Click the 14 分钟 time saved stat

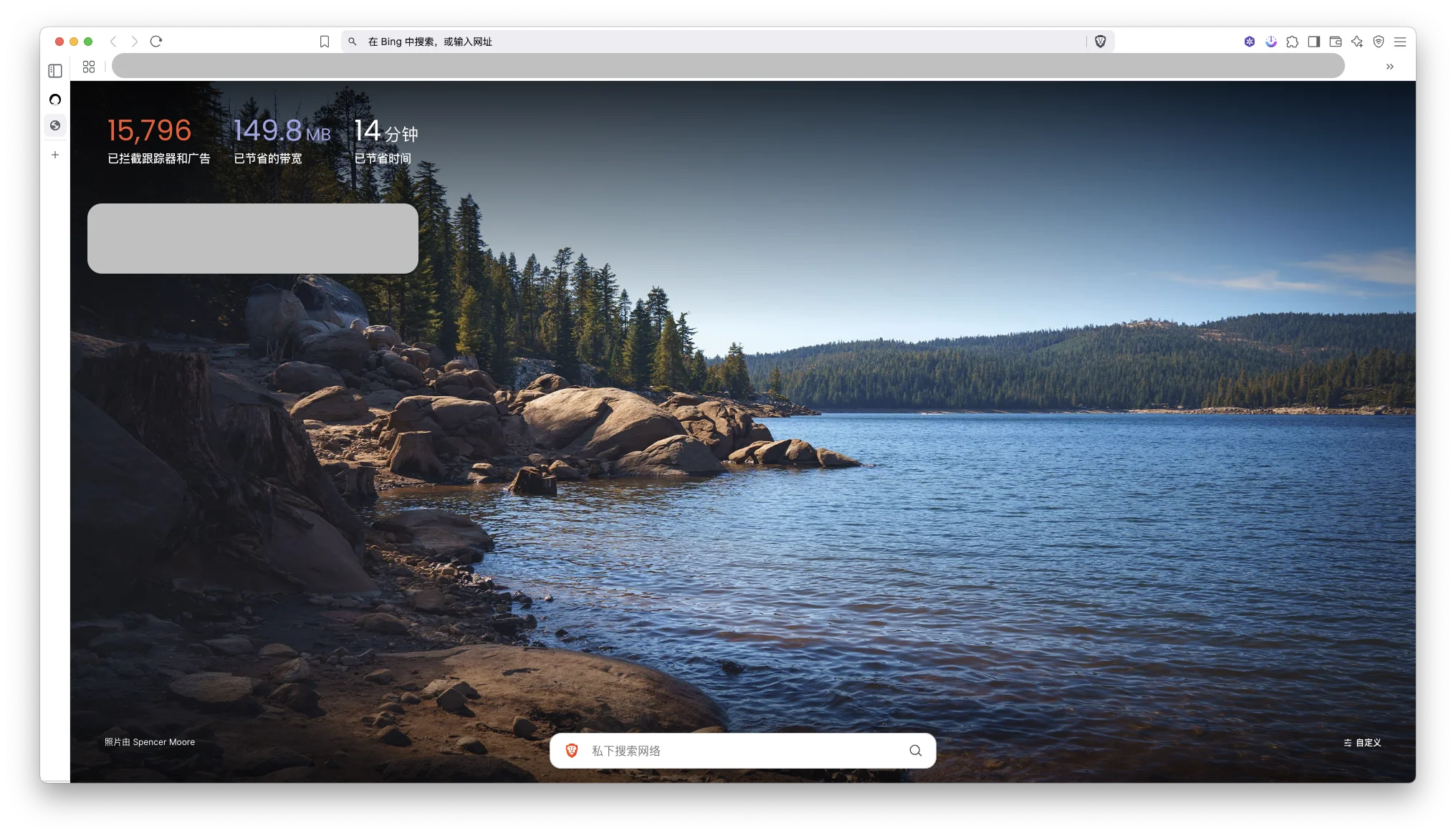(386, 140)
